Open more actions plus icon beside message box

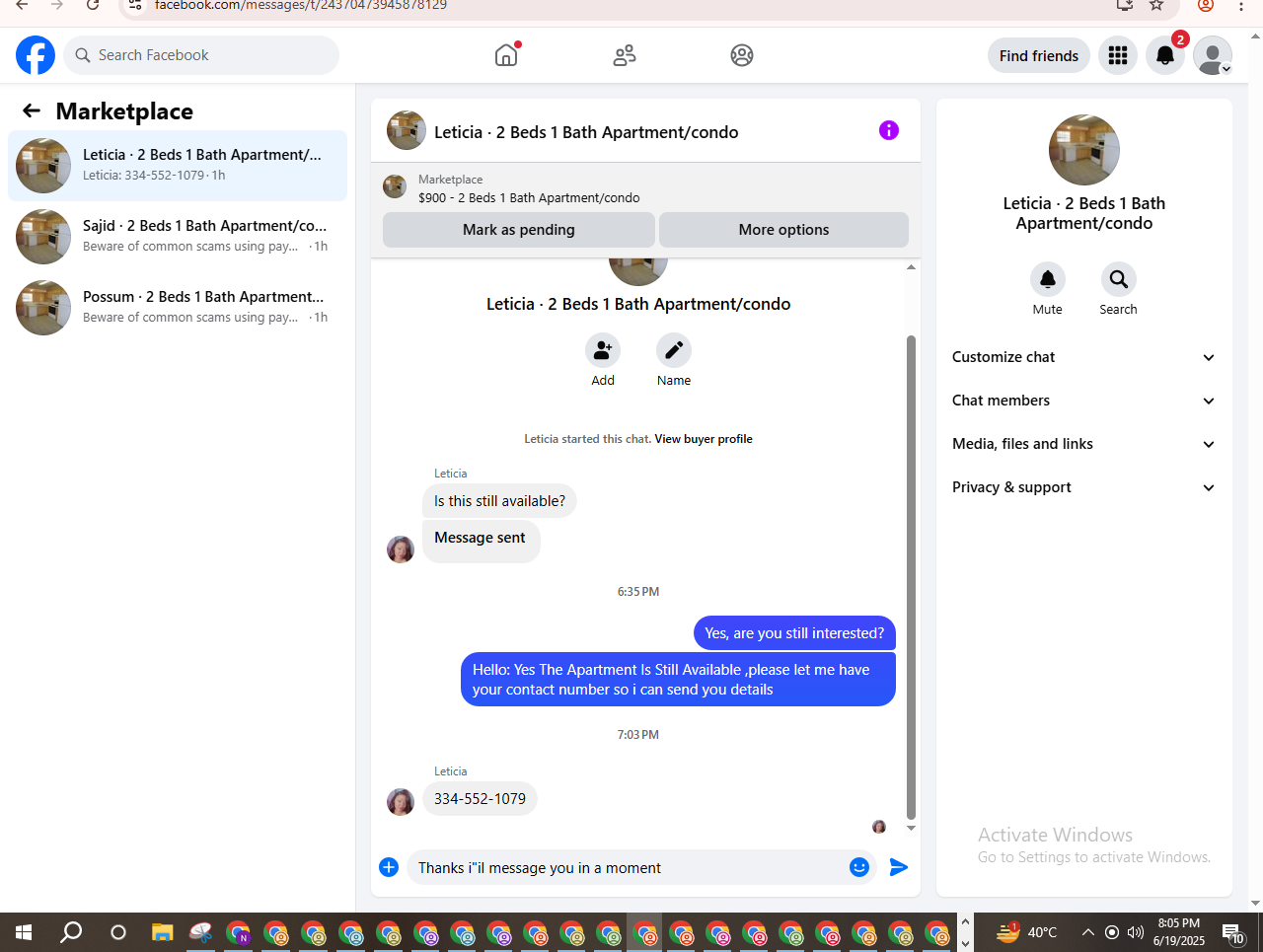coord(389,867)
